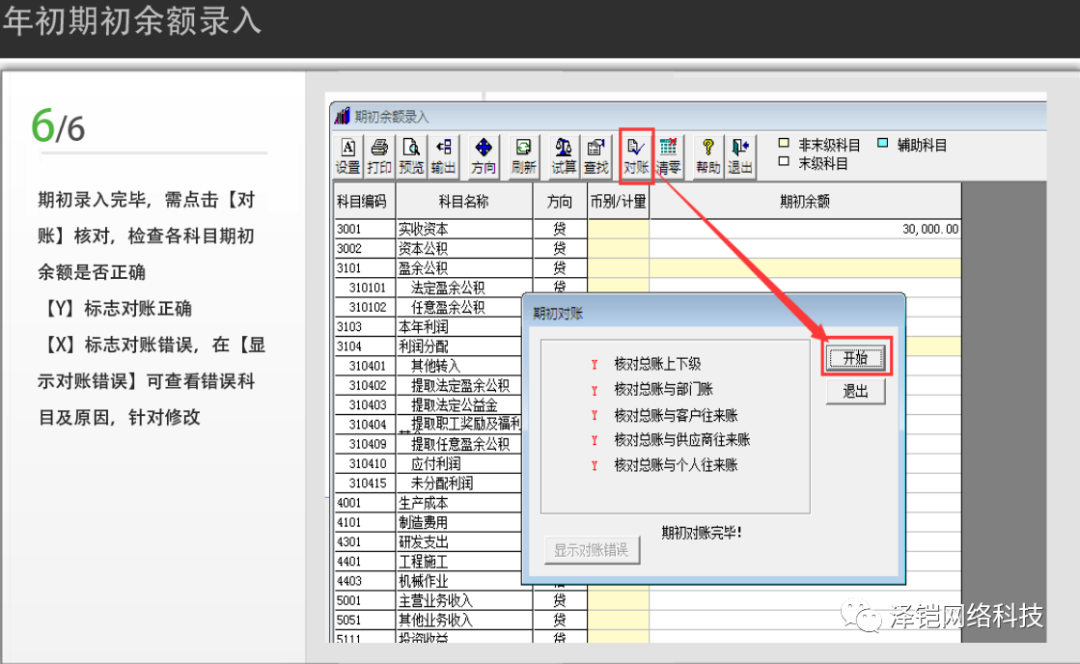1080x664 pixels.
Task: Click the 查找 (Find) toolbar icon
Action: pos(596,156)
